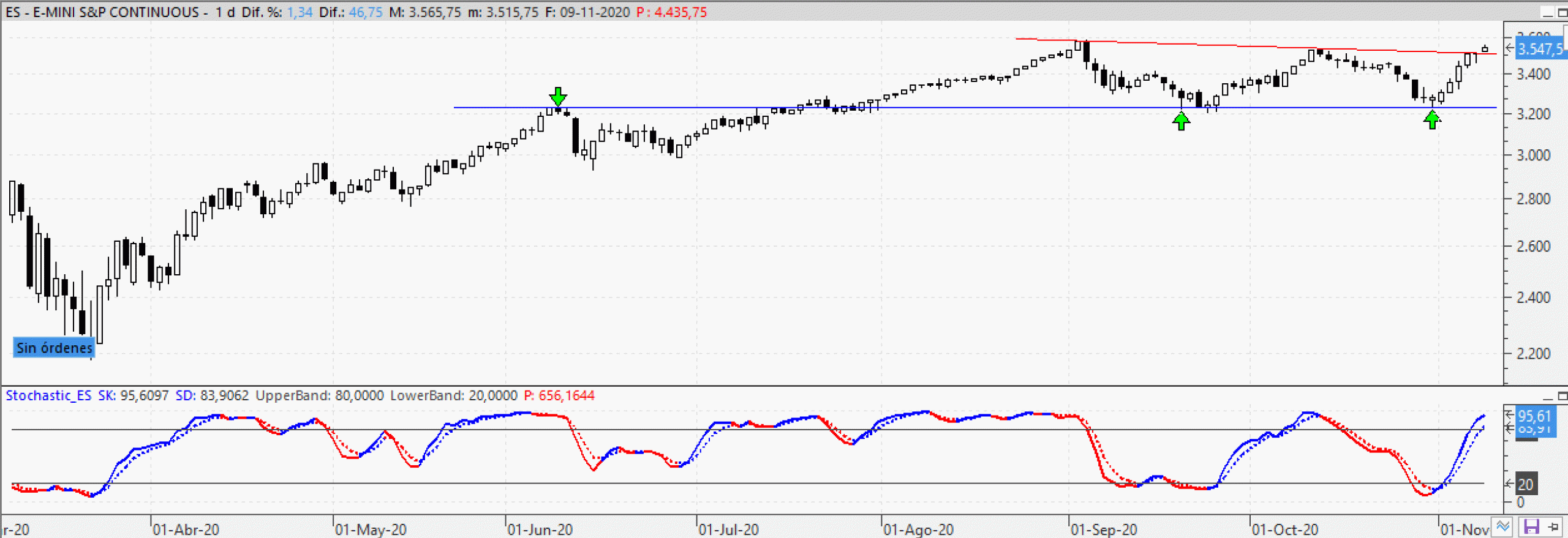Click the chart title 'ES - E-MINI S&P CONTINUOUS'
This screenshot has height=538, width=1568.
click(102, 12)
